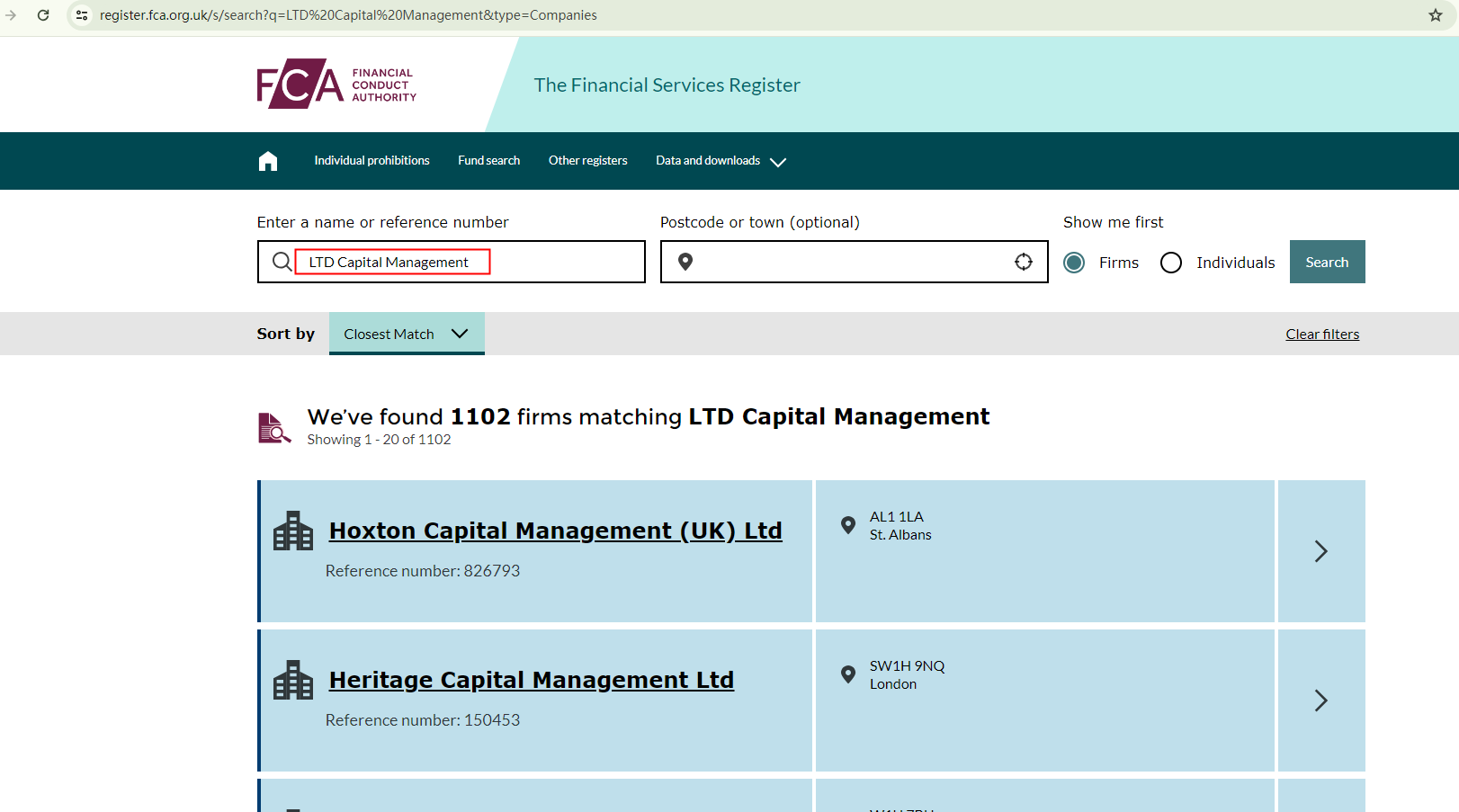Click the FCA logo

[x=336, y=85]
